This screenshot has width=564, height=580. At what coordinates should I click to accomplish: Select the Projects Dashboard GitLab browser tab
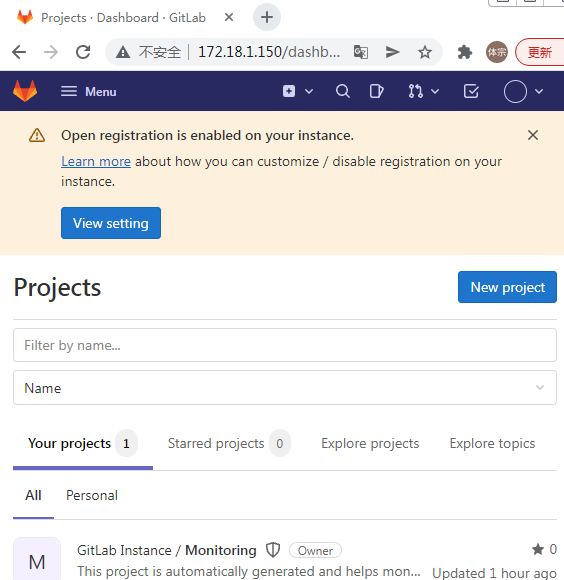click(x=123, y=17)
